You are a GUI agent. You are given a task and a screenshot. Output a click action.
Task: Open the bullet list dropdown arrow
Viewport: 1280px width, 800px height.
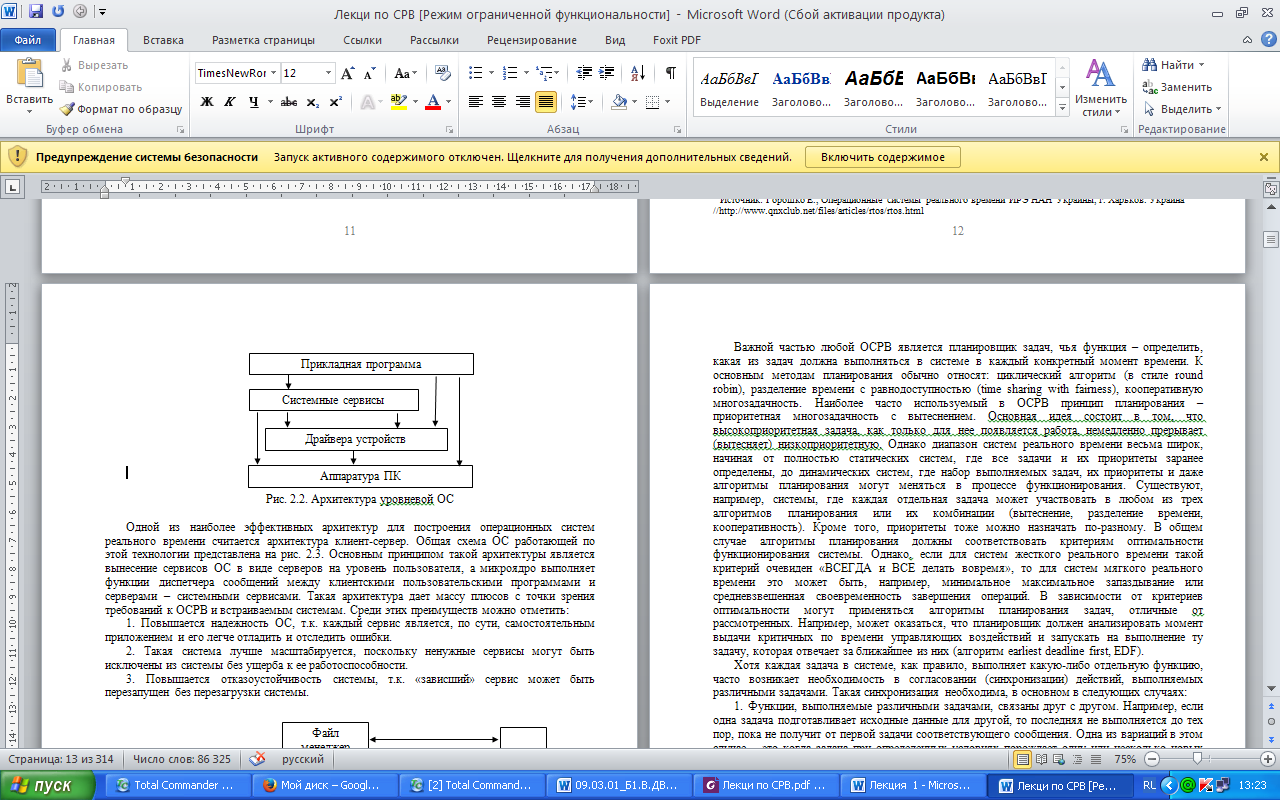[x=491, y=73]
